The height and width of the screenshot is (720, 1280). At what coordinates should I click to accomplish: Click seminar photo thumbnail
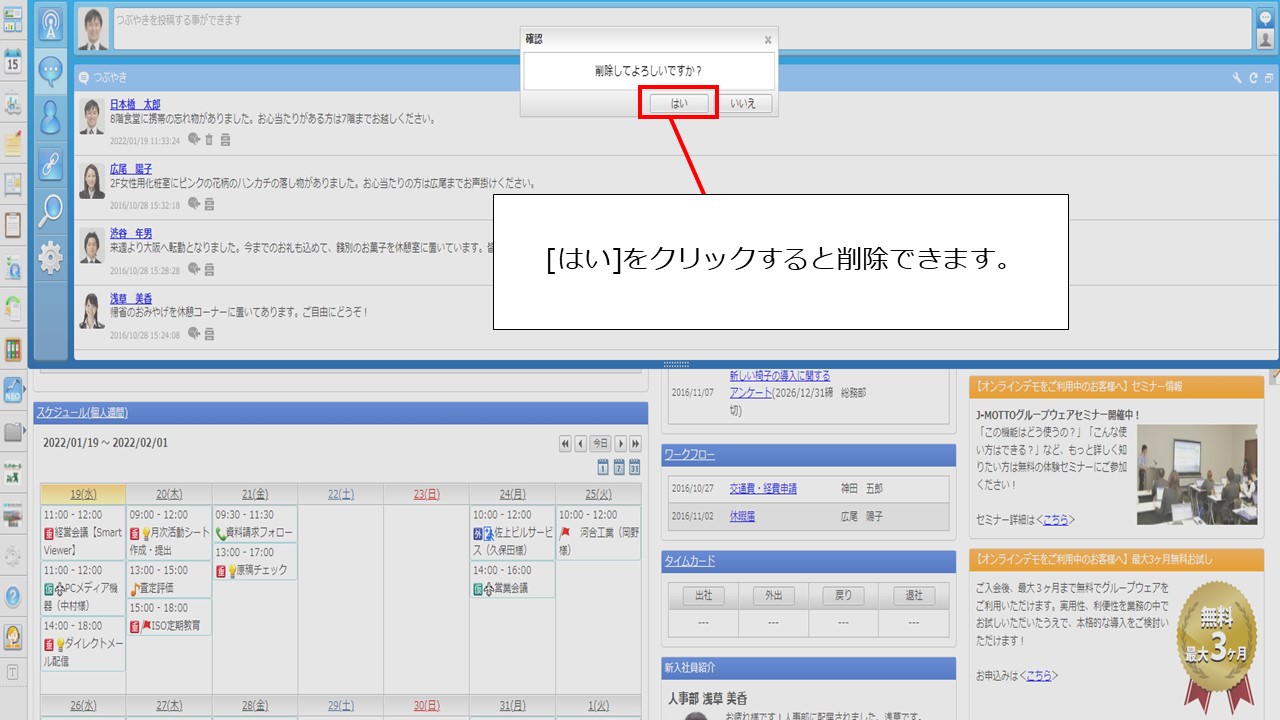(1197, 475)
